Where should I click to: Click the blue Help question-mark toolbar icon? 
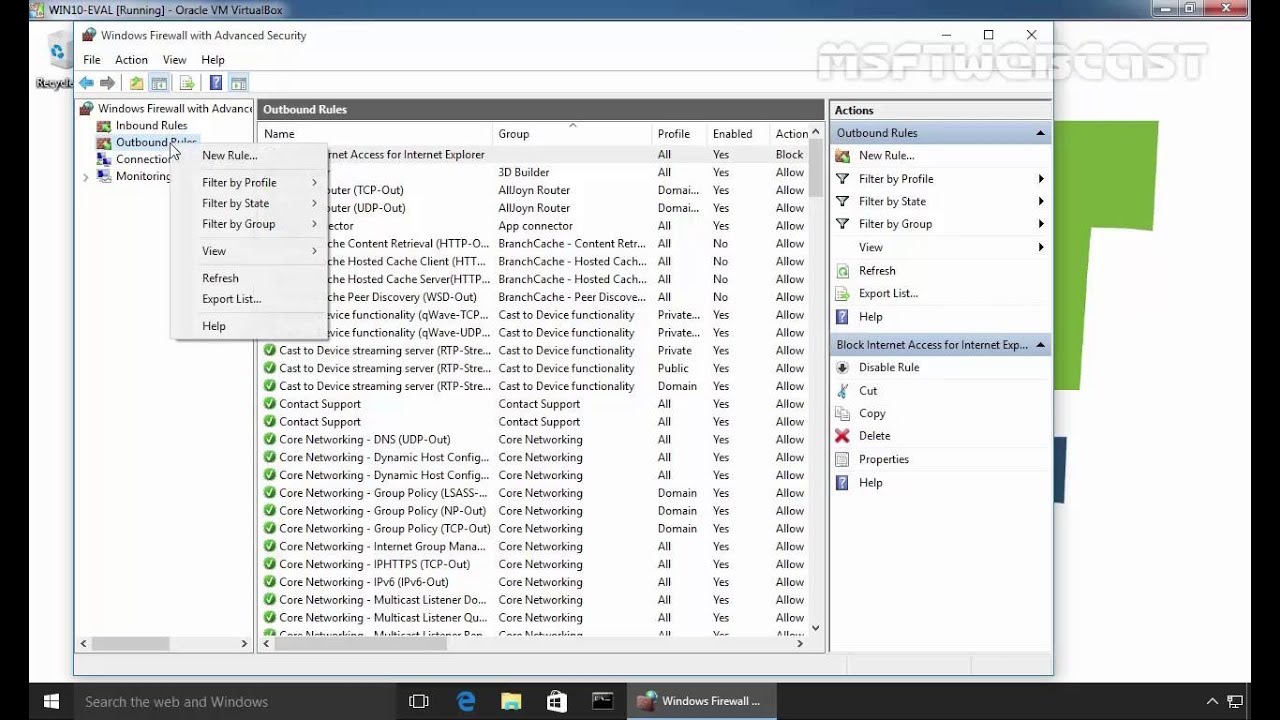pos(215,83)
